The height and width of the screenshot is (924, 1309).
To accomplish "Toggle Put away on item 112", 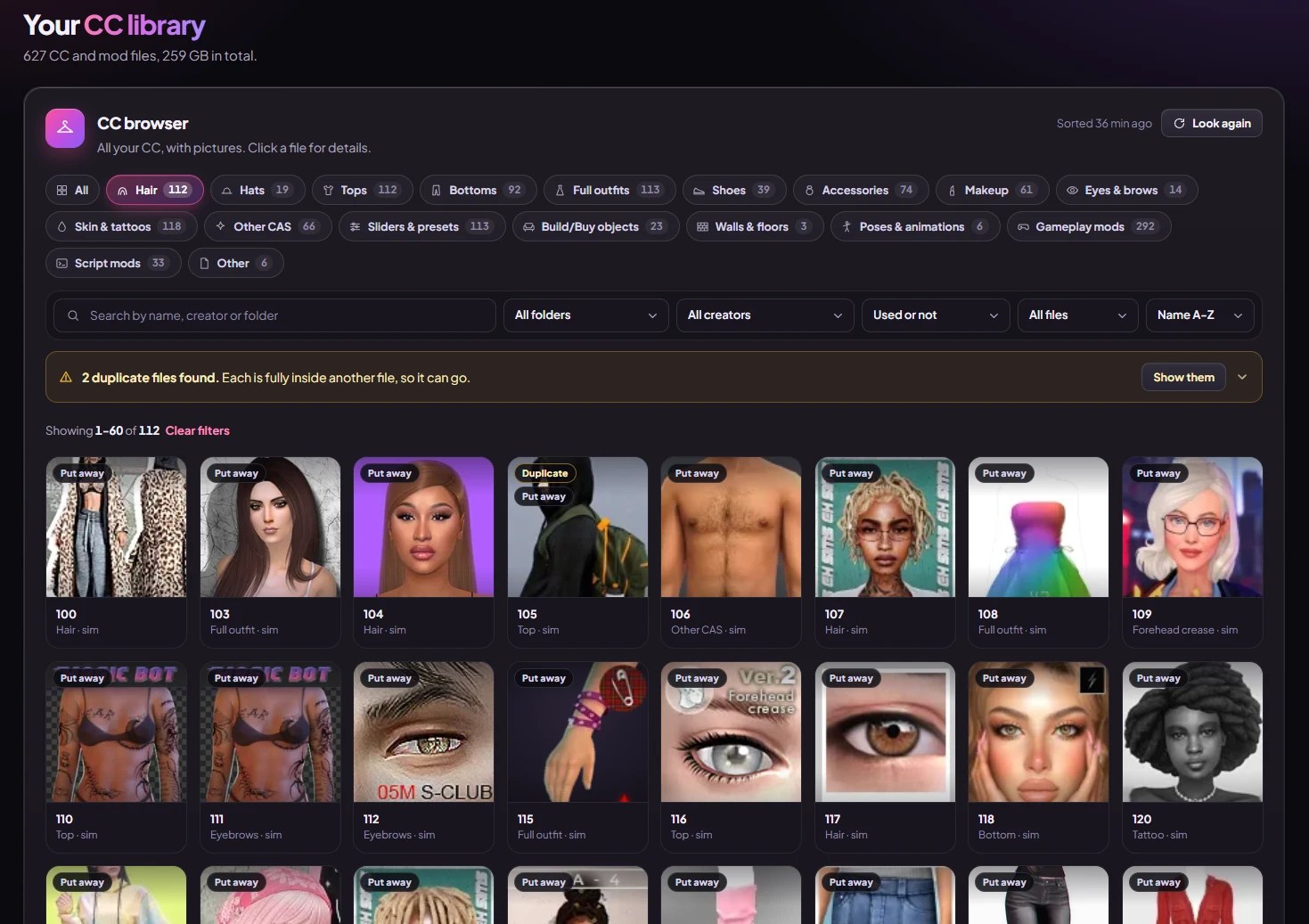I will click(389, 679).
